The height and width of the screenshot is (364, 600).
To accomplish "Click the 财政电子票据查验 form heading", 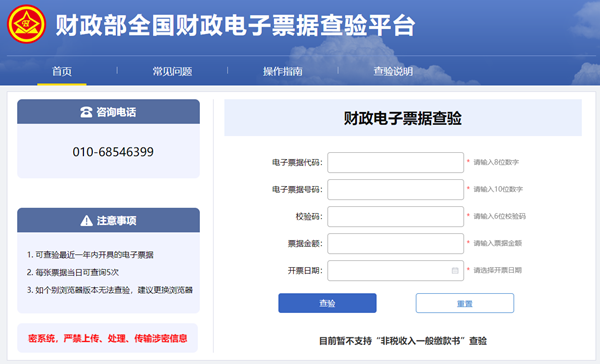I will [403, 118].
